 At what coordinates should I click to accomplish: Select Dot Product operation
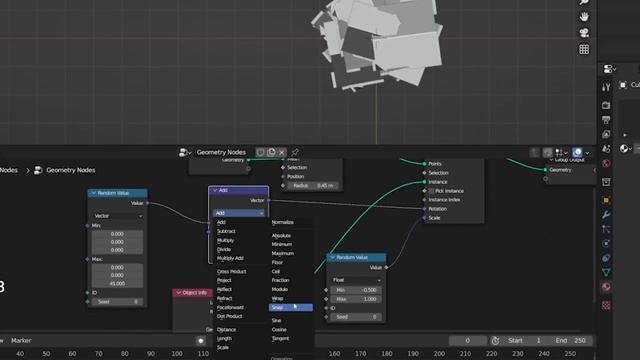229,316
